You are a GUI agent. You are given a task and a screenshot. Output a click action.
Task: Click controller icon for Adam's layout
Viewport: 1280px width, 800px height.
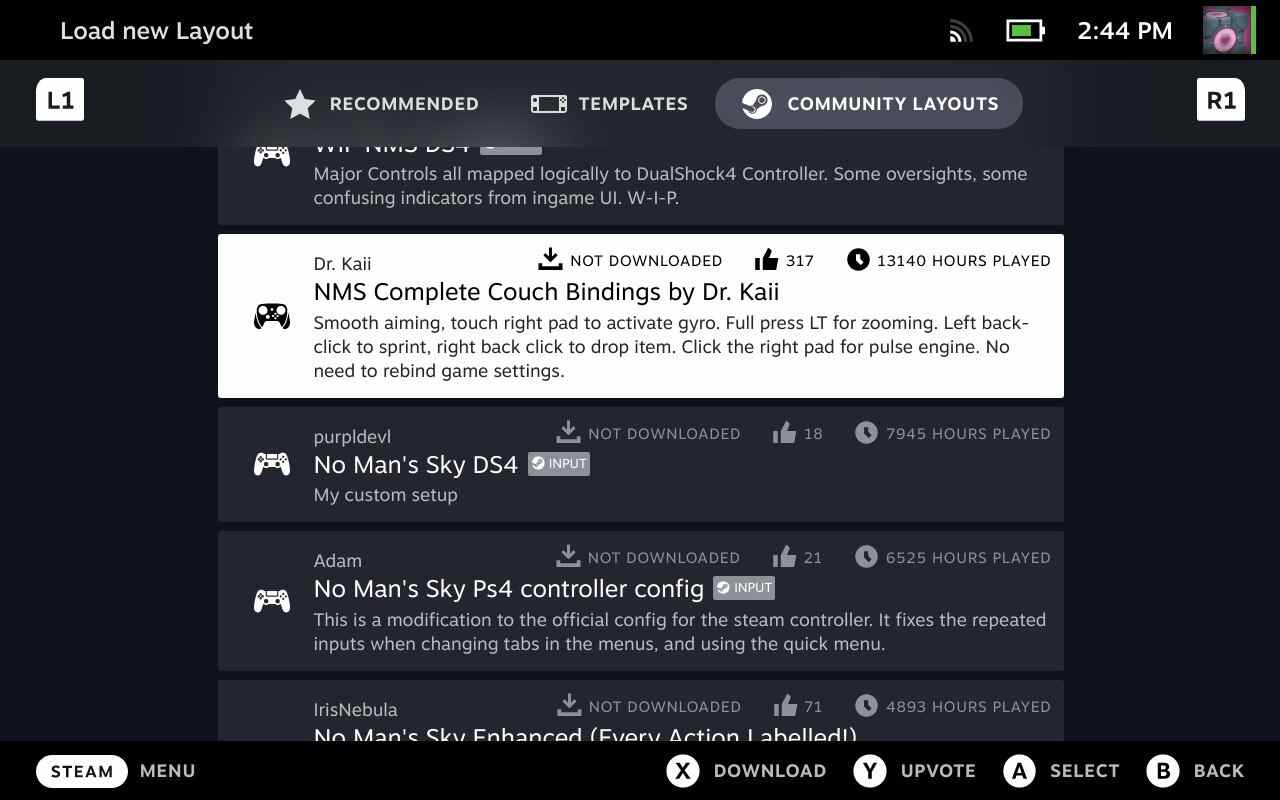[272, 600]
